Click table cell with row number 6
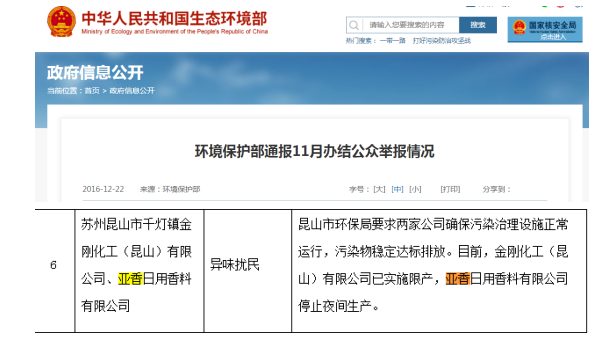Viewport: 602px width, 360px height. (x=55, y=271)
